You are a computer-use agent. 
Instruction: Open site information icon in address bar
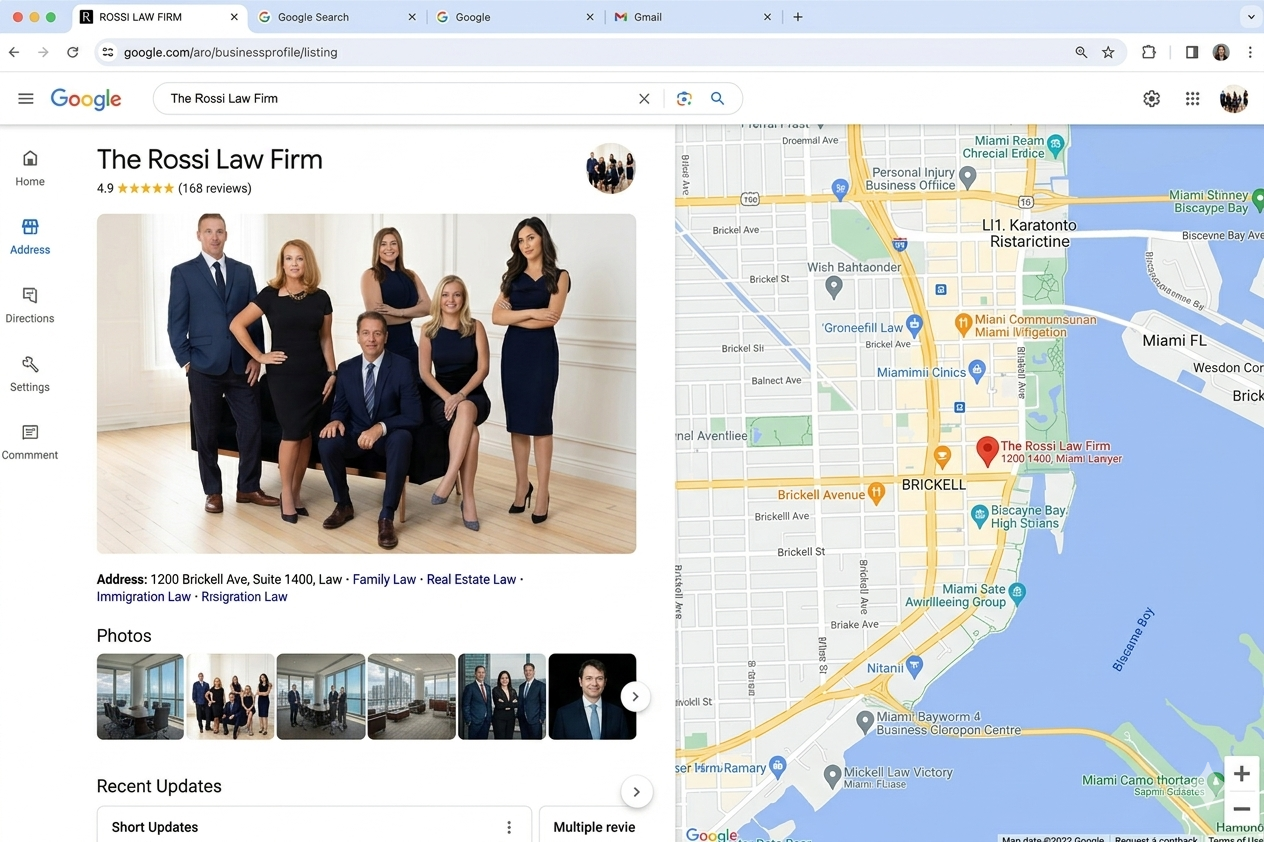click(x=108, y=52)
